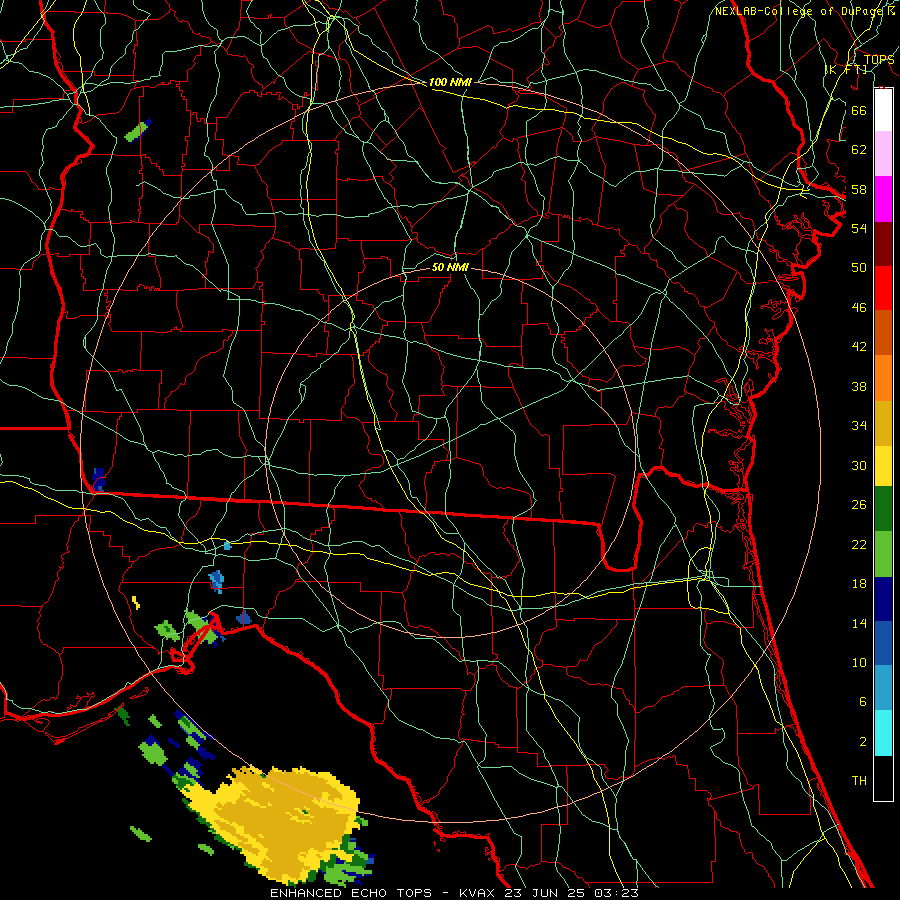Click the legend "TH" threshold label

859,781
